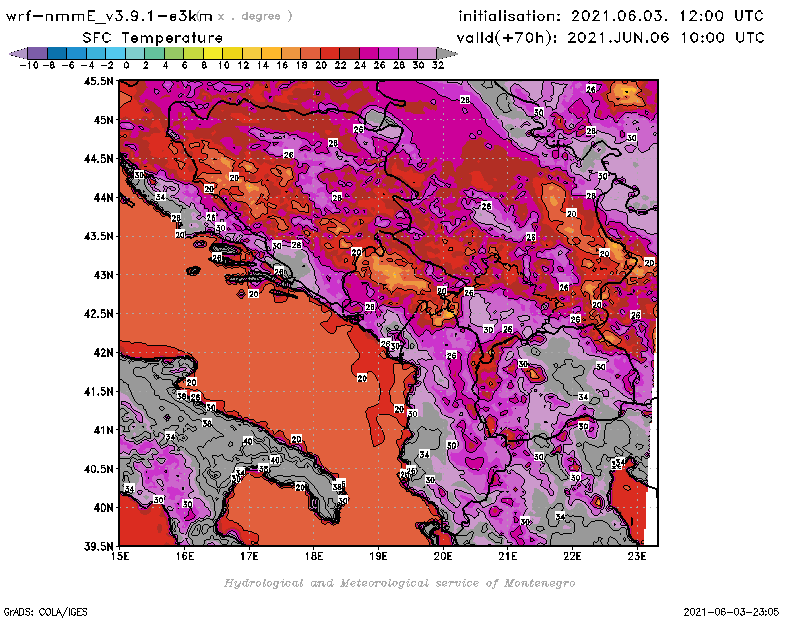The image size is (800, 618).
Task: Click the latitude label '40.5N'
Action: pos(99,469)
